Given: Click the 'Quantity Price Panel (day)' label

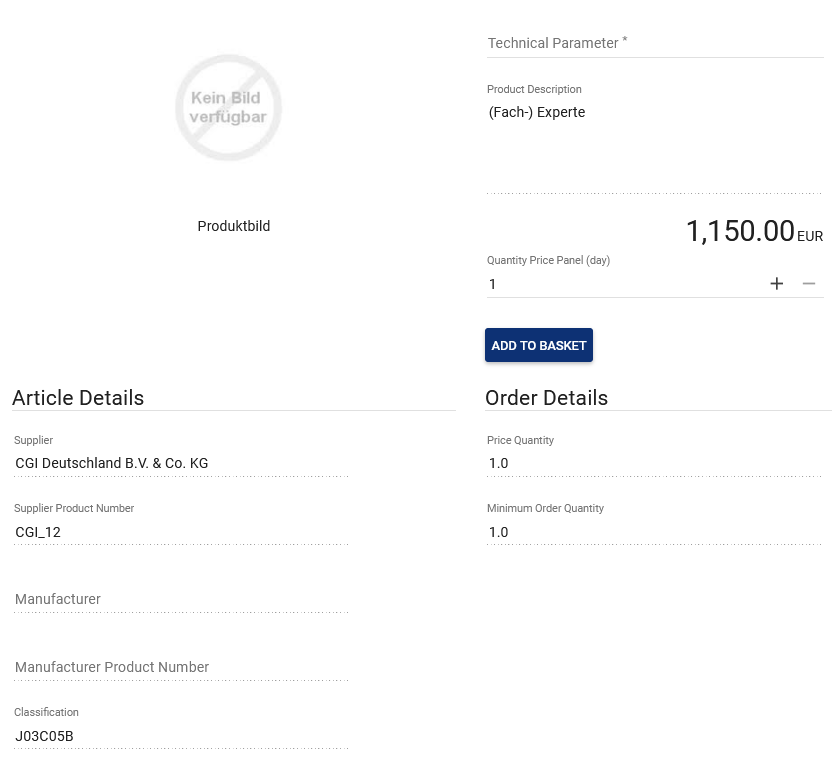Looking at the screenshot, I should [x=548, y=260].
